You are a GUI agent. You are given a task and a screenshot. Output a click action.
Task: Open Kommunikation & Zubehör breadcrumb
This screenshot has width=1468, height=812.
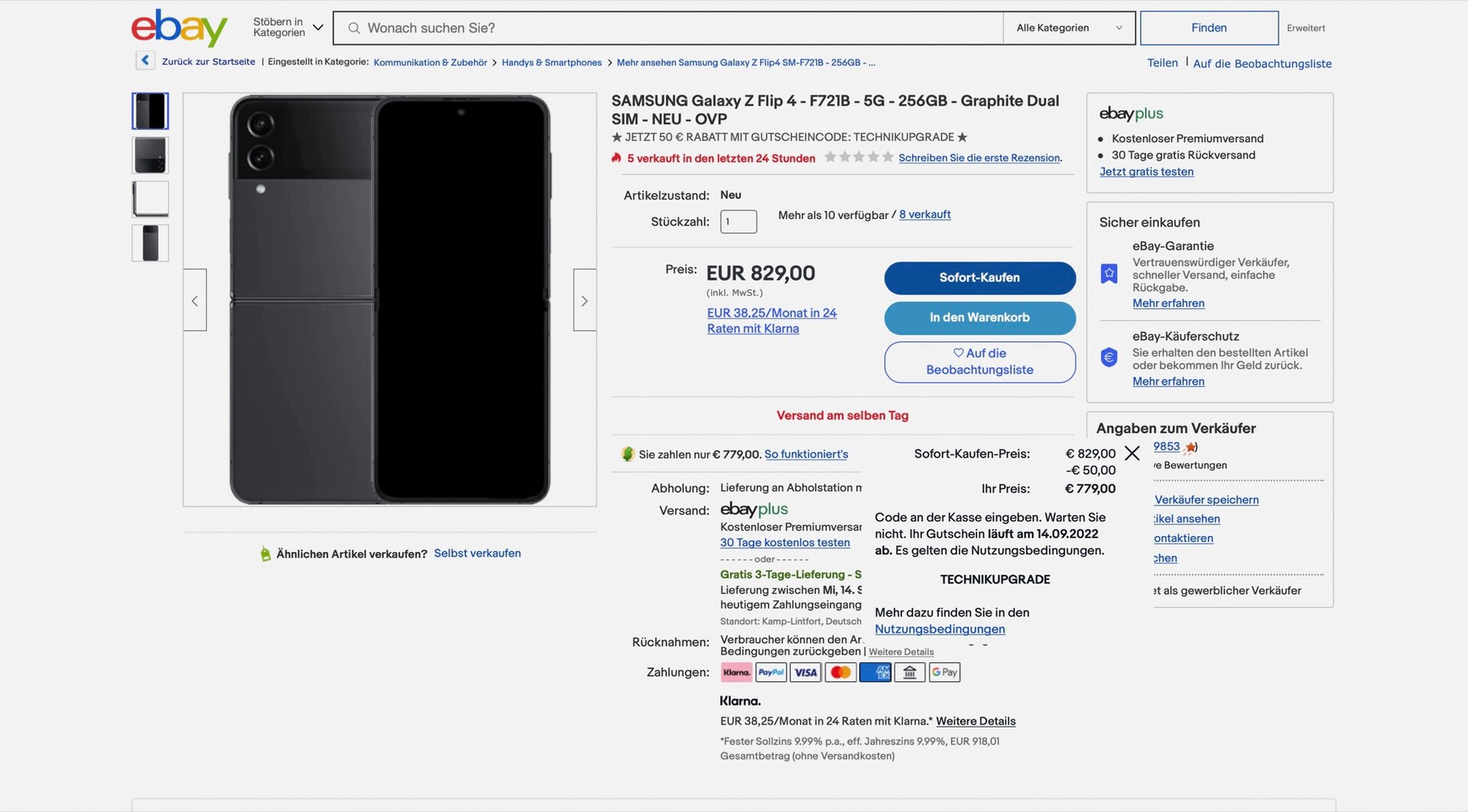click(x=430, y=63)
